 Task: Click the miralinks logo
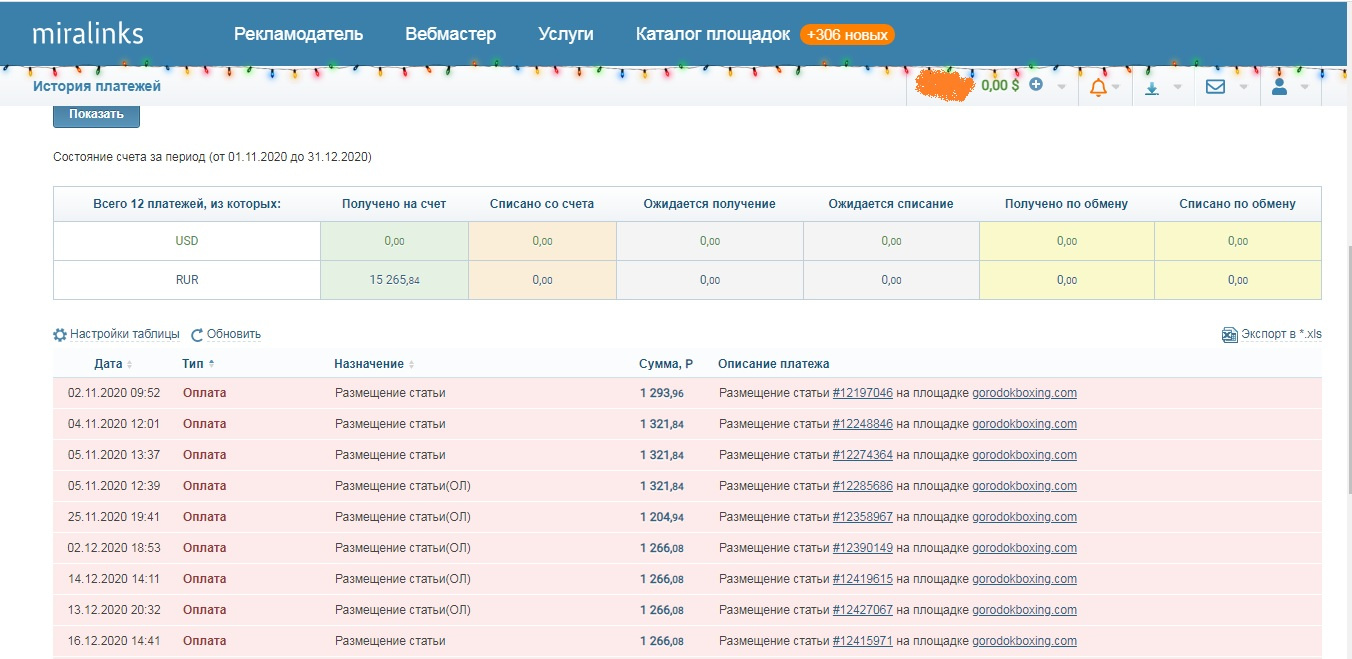[88, 33]
